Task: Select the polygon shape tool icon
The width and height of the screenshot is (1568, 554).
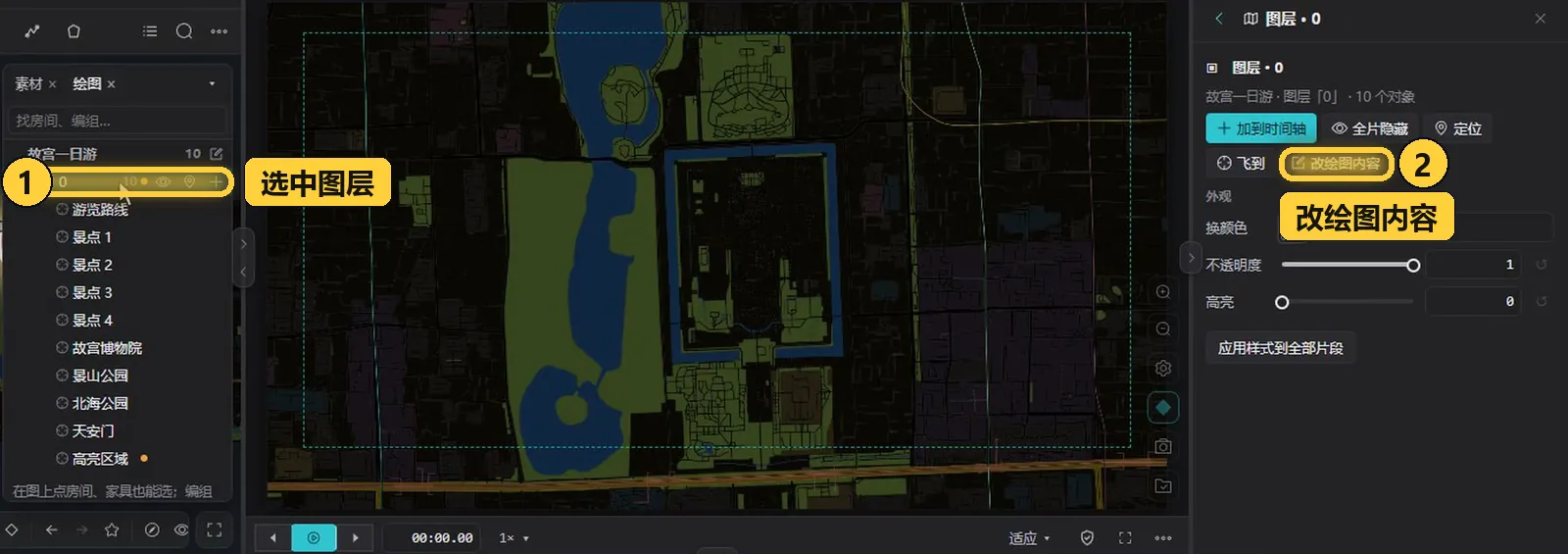Action: [x=73, y=31]
